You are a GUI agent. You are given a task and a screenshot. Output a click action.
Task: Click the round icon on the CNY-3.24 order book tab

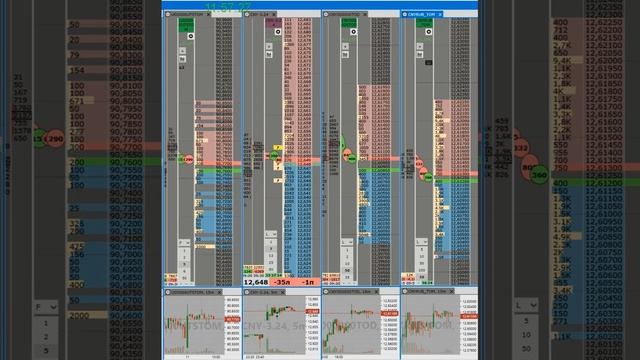(247, 14)
